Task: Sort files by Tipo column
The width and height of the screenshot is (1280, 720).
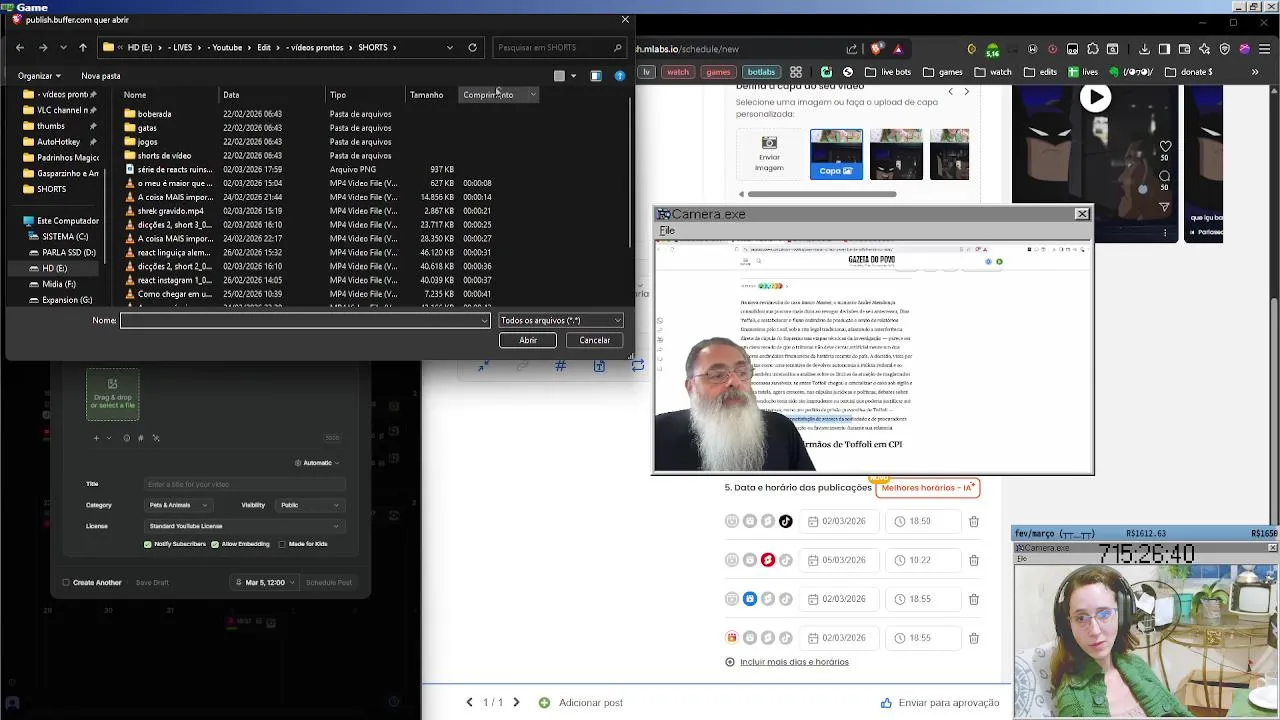Action: tap(338, 95)
